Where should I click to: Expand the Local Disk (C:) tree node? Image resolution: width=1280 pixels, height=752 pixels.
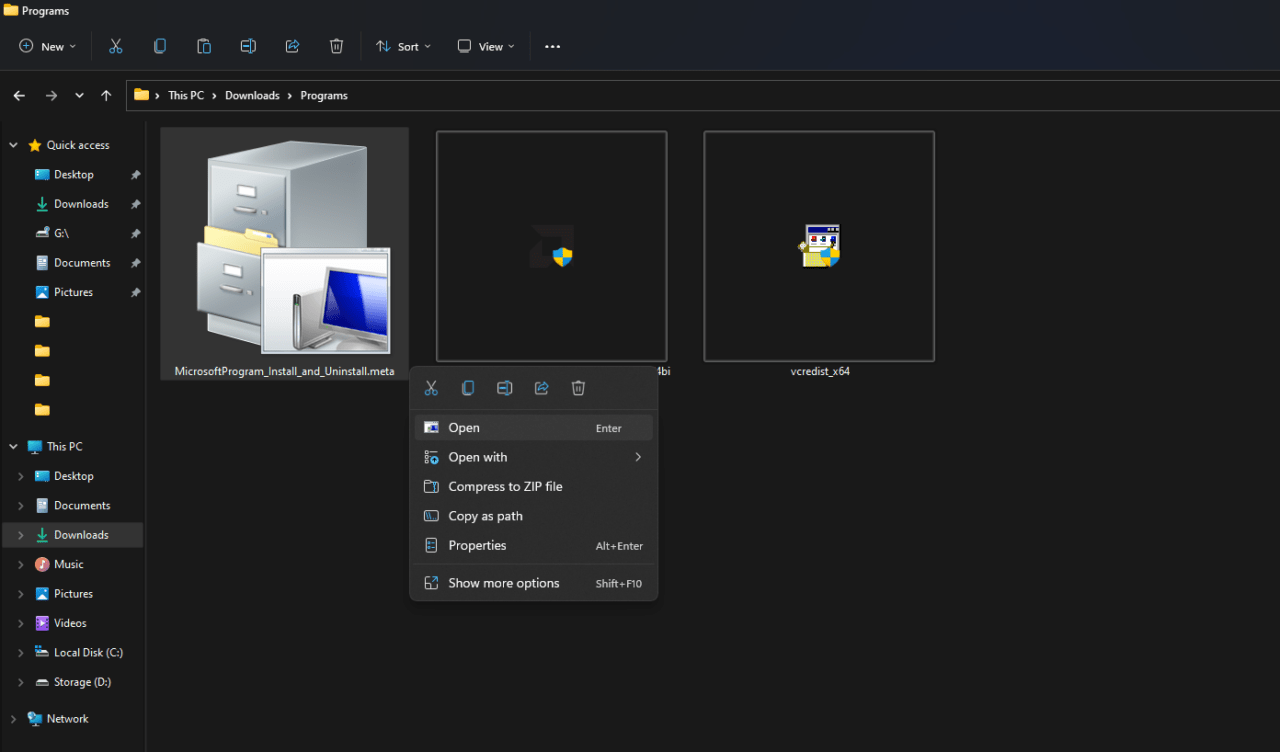[x=20, y=653]
